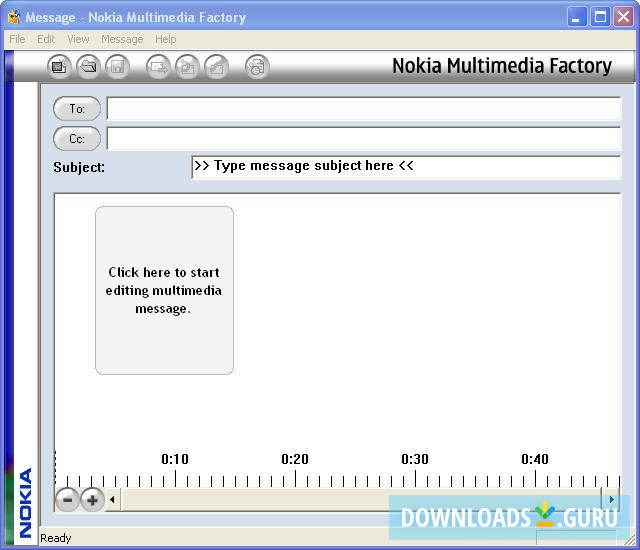Zoom in the timeline with plus button
The image size is (640, 550).
(92, 499)
